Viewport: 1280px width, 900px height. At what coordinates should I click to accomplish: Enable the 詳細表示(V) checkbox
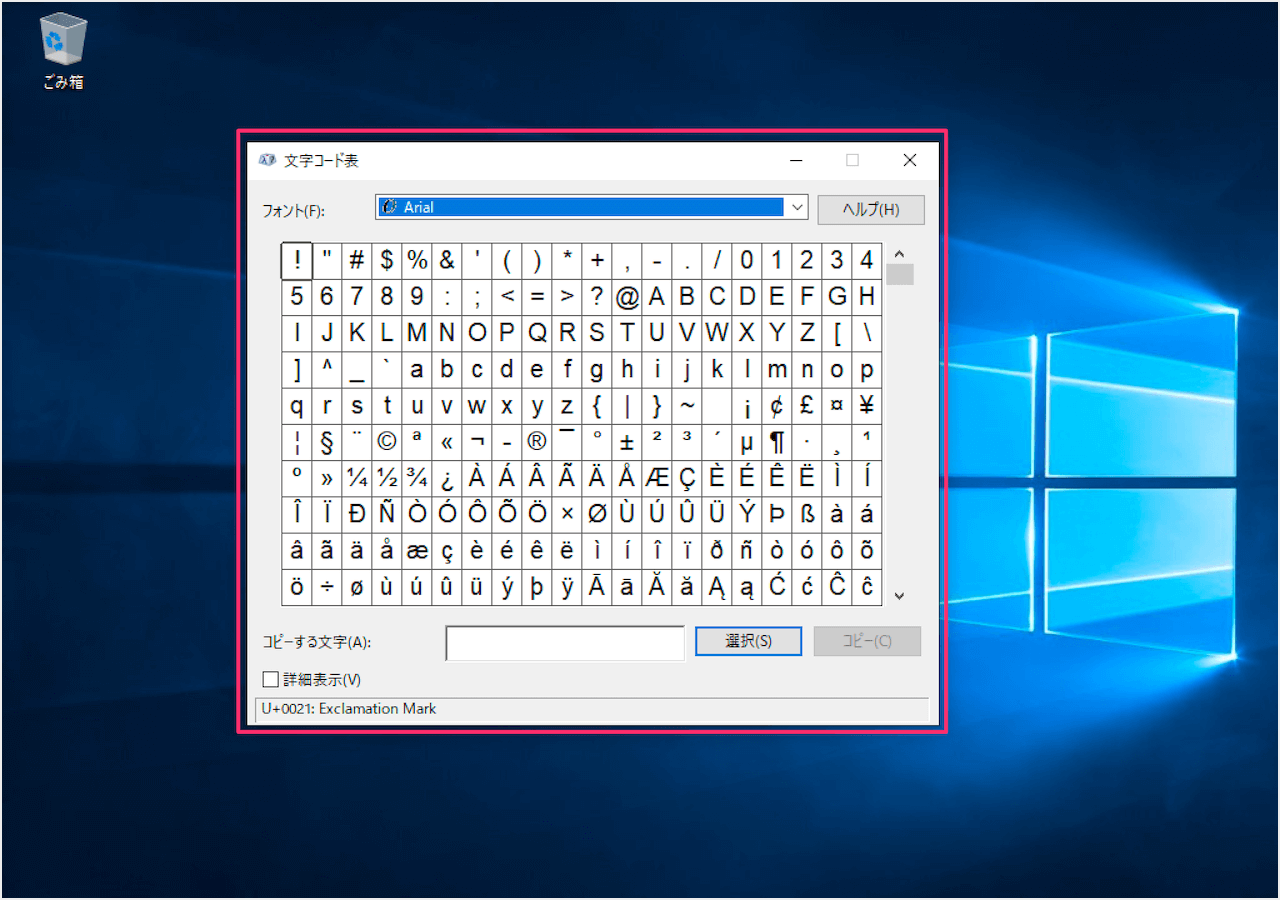[x=270, y=680]
